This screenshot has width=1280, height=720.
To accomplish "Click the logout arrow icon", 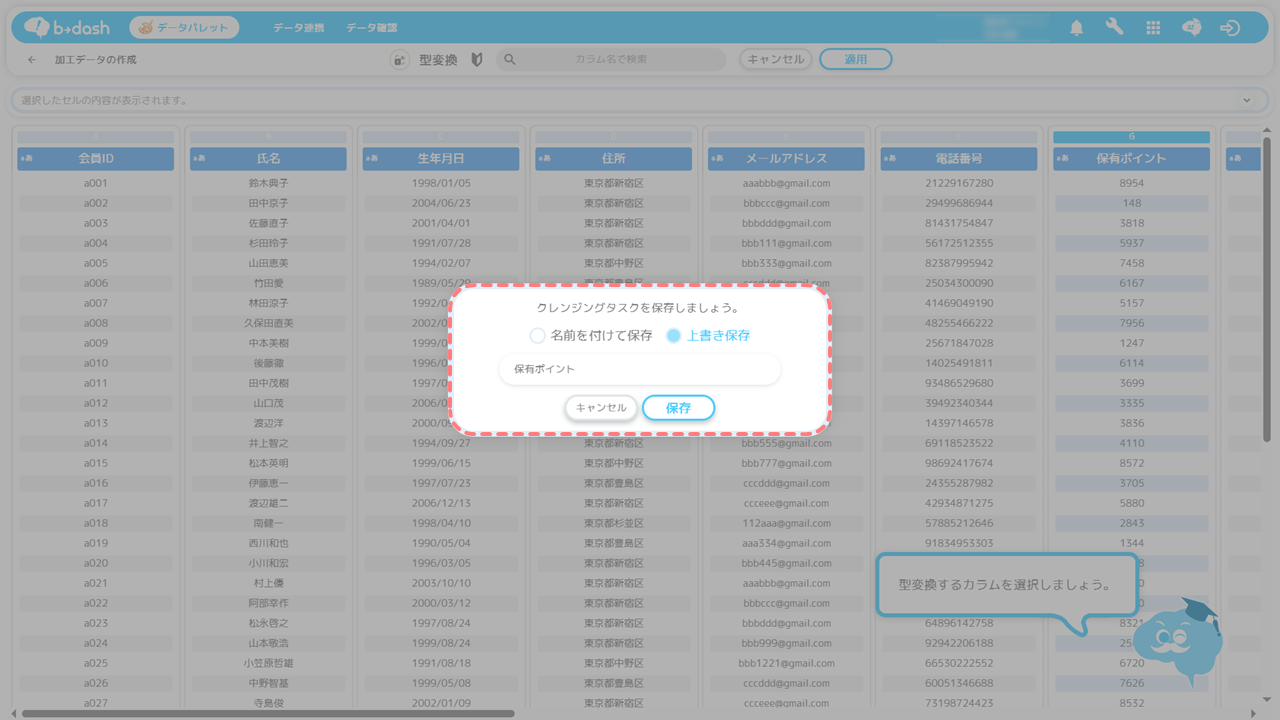I will [x=1230, y=28].
